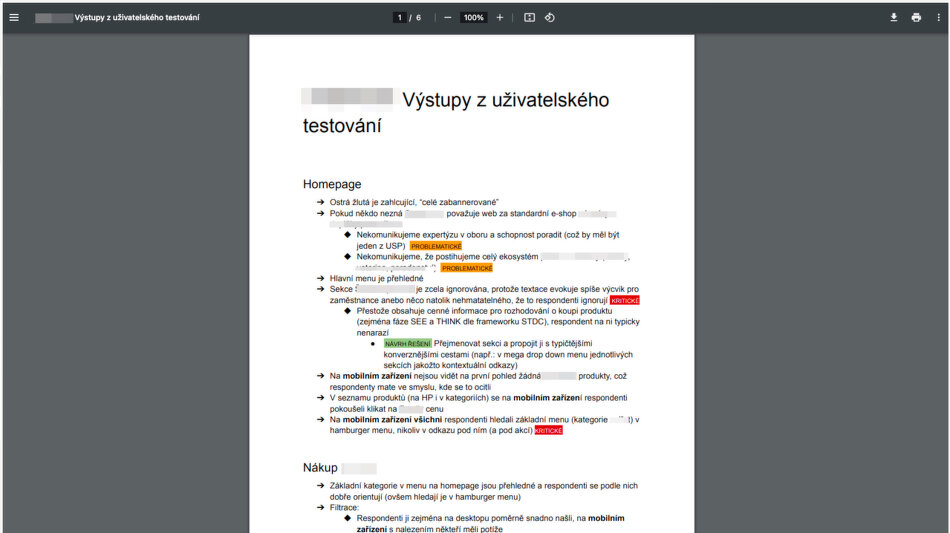Click the text 'Respondenti ji zejména na desktopu'
950x533 pixels.
pos(422,518)
